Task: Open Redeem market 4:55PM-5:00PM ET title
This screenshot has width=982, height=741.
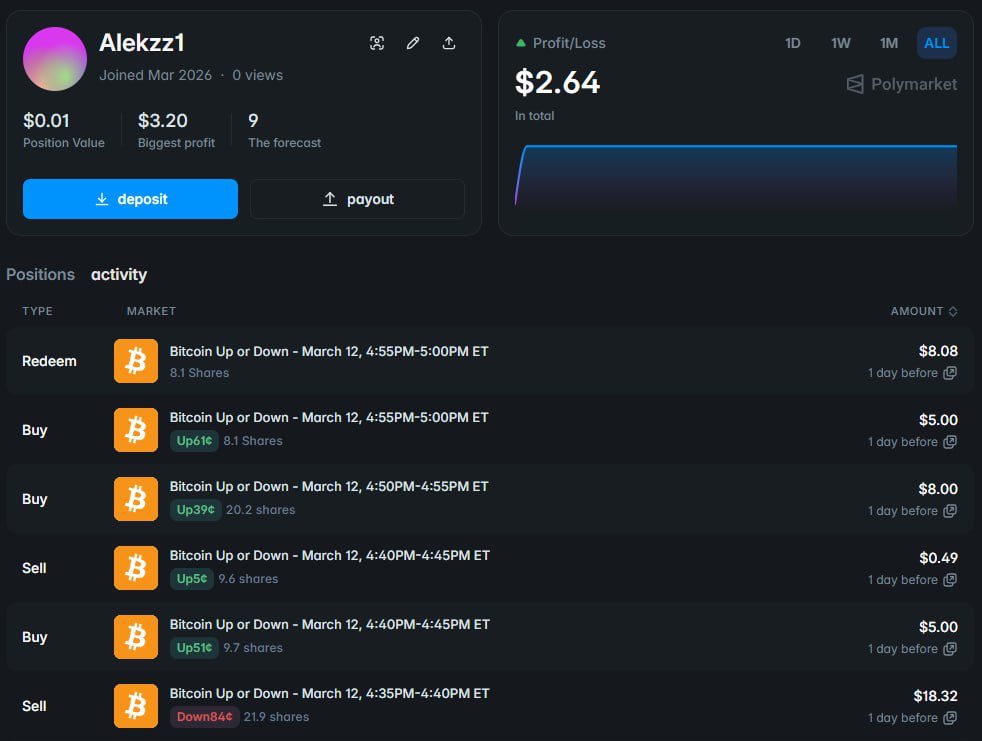Action: coord(329,351)
